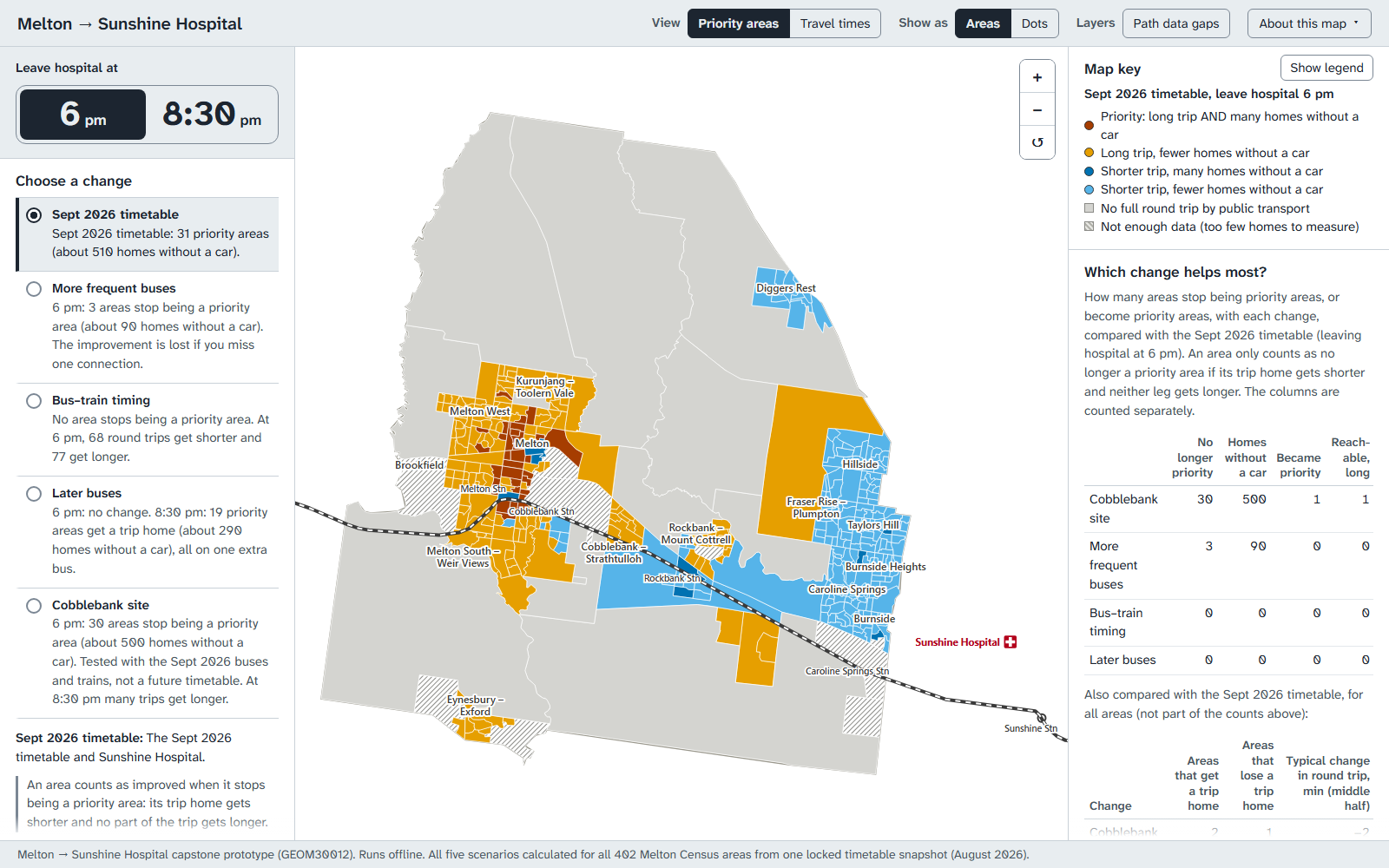The height and width of the screenshot is (868, 1389).
Task: Zoom out with the map minus button
Action: [1037, 110]
